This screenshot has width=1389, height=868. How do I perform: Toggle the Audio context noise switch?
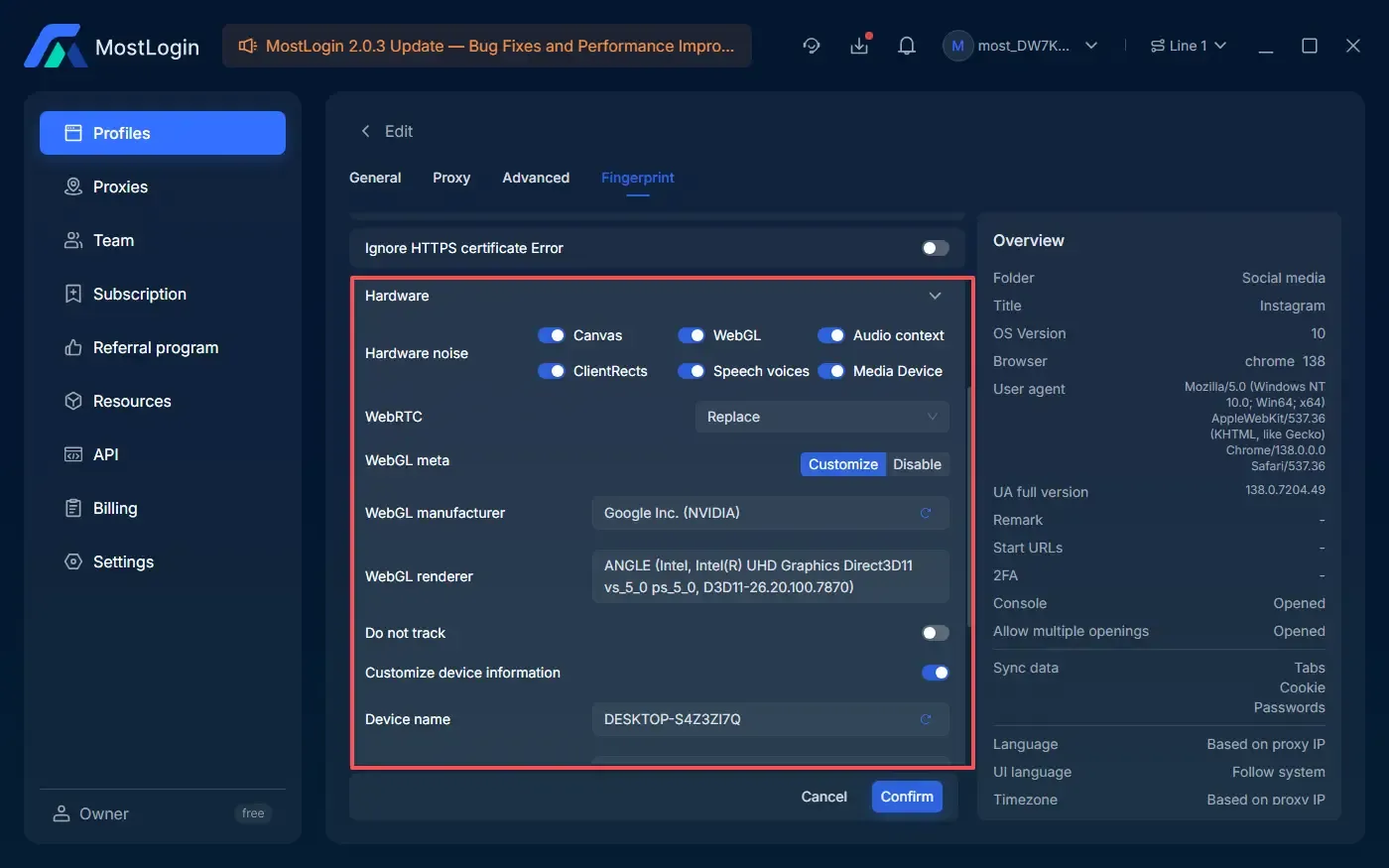pyautogui.click(x=831, y=335)
